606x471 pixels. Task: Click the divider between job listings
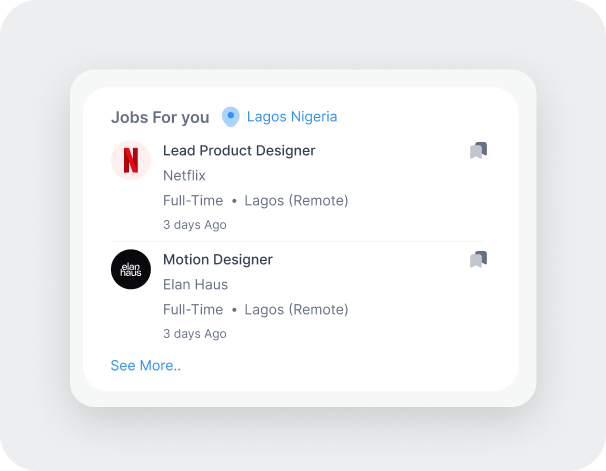(x=298, y=241)
